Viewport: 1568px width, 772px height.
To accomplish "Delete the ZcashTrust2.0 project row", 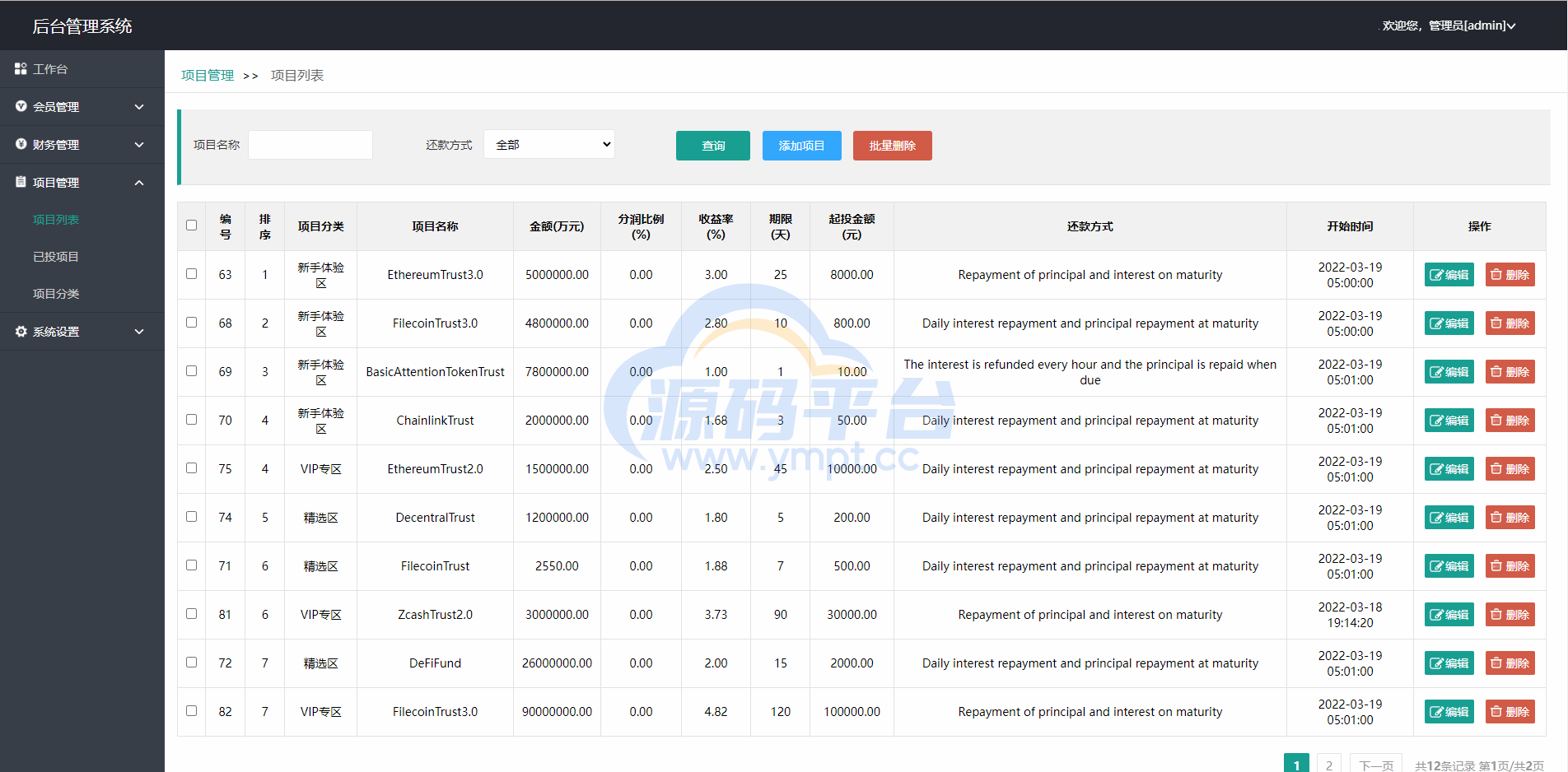I will click(1510, 615).
